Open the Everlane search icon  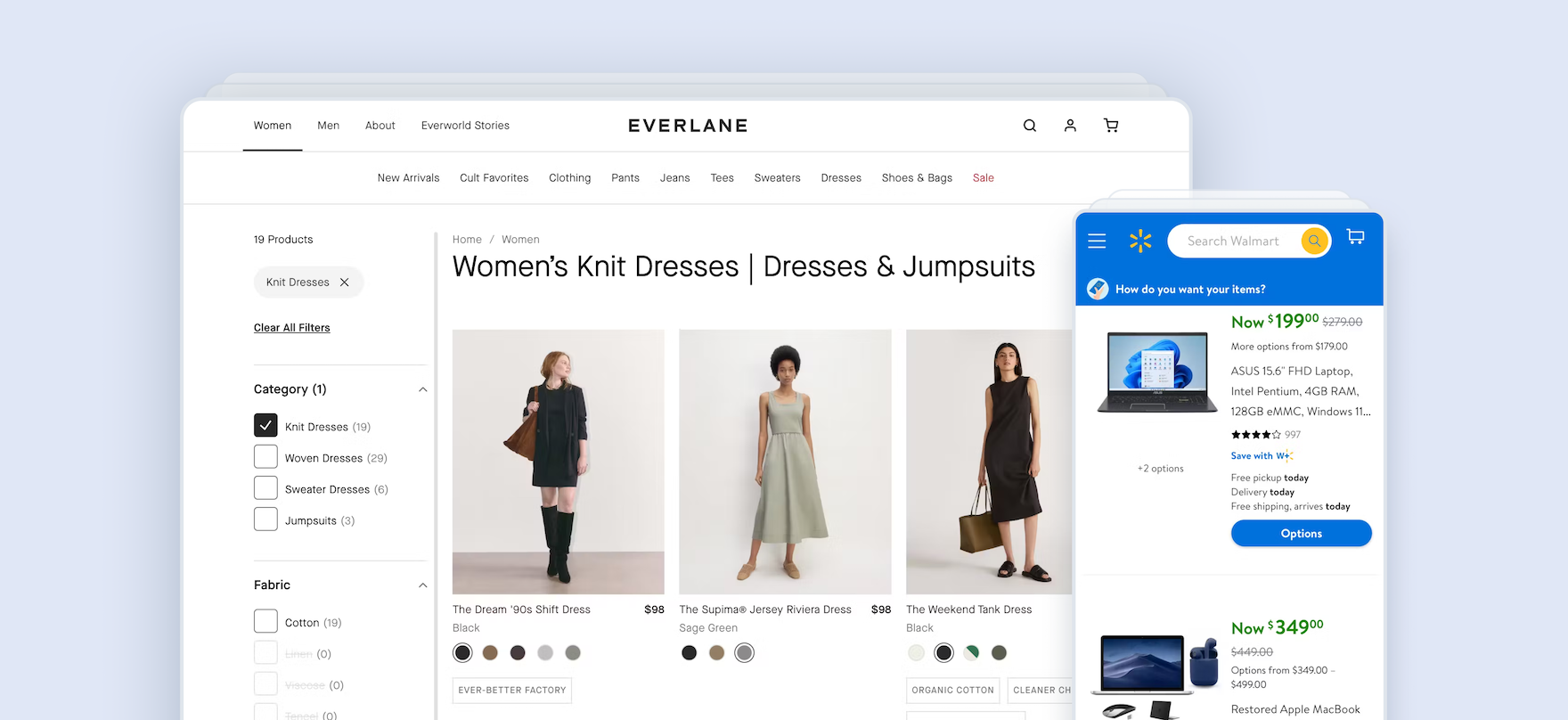point(1029,126)
